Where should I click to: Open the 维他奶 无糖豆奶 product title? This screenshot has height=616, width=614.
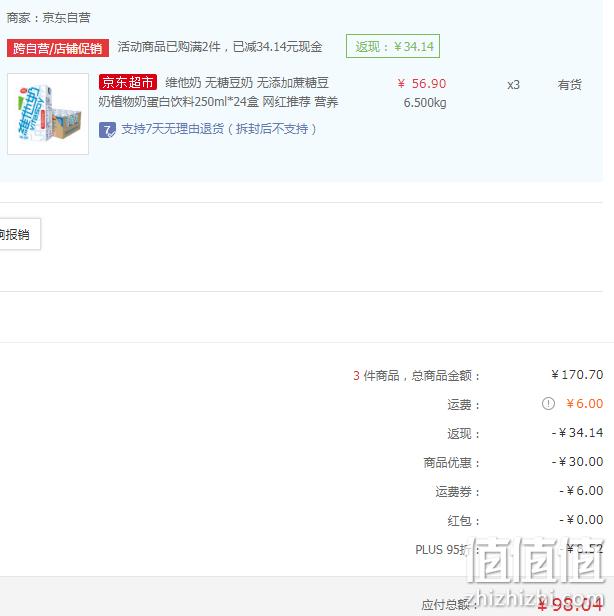(218, 92)
